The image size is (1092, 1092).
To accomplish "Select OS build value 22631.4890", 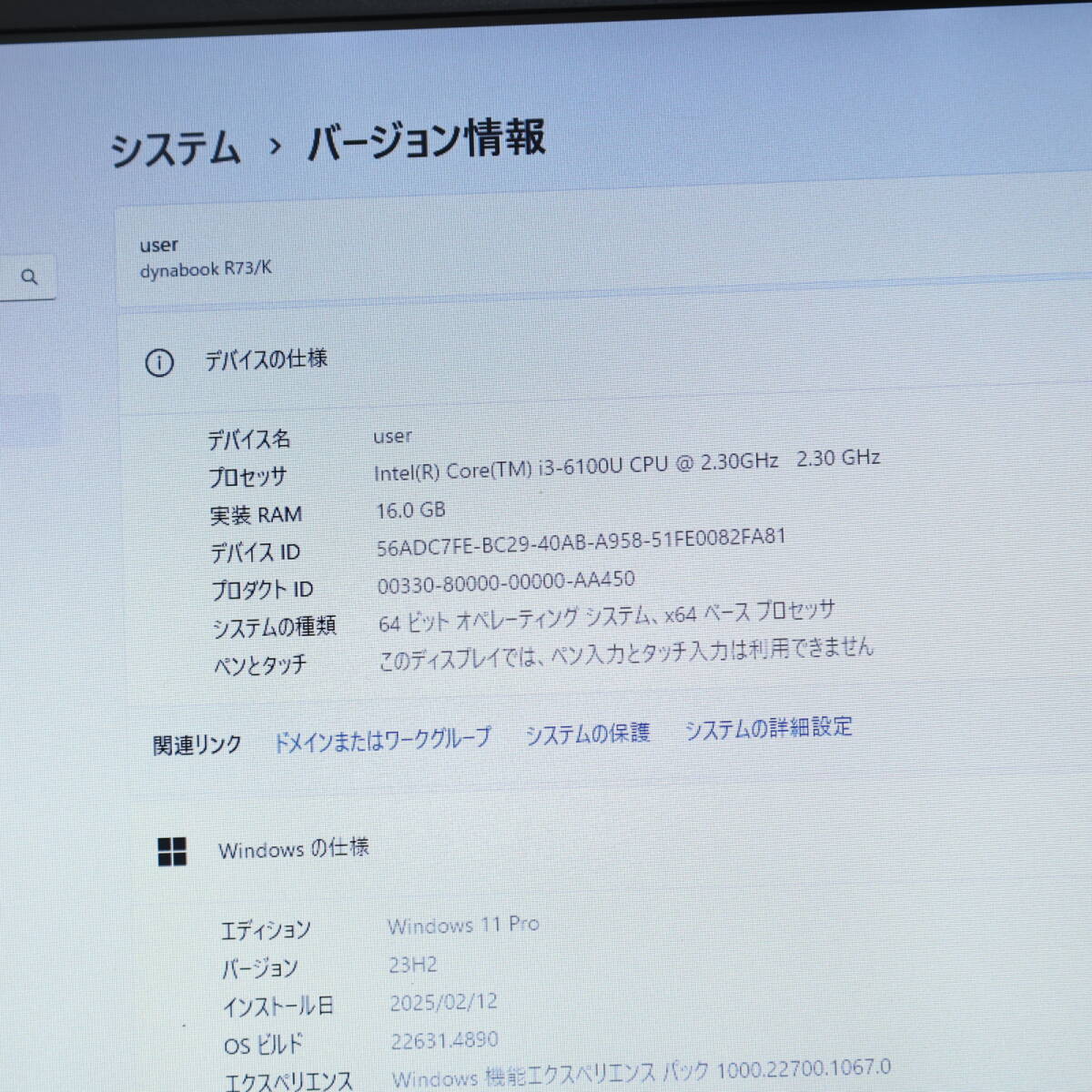I will (x=445, y=1040).
